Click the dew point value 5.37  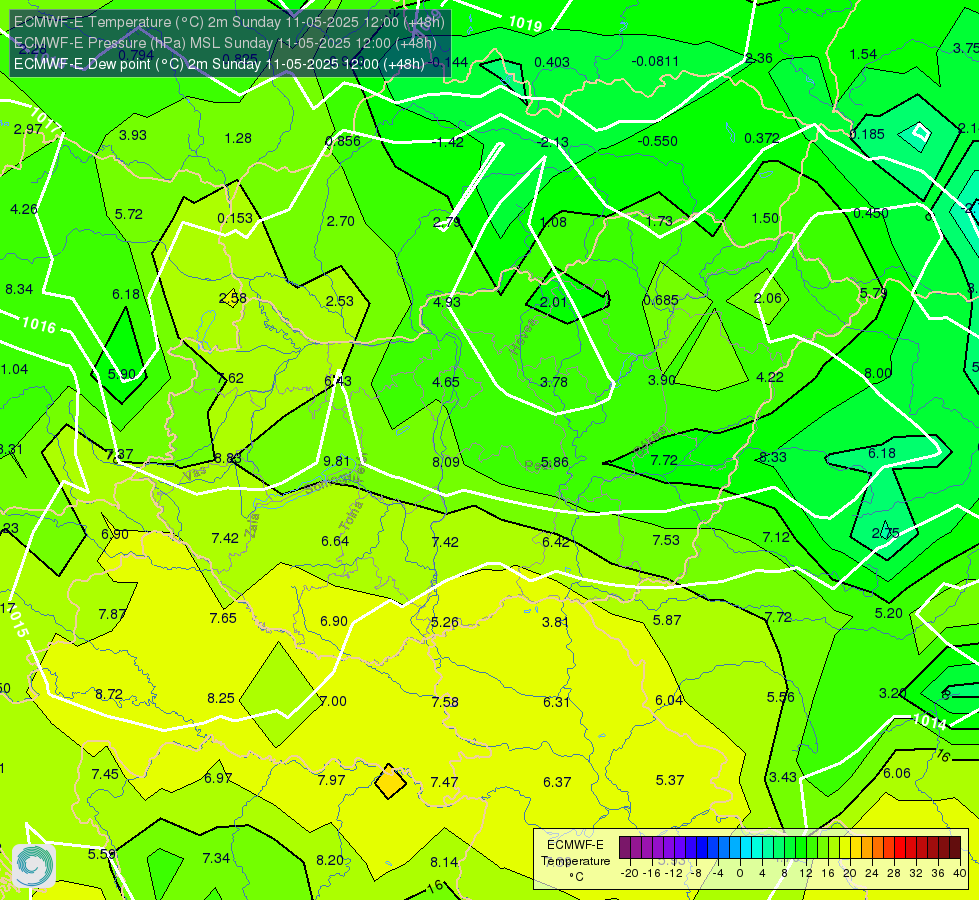(670, 780)
